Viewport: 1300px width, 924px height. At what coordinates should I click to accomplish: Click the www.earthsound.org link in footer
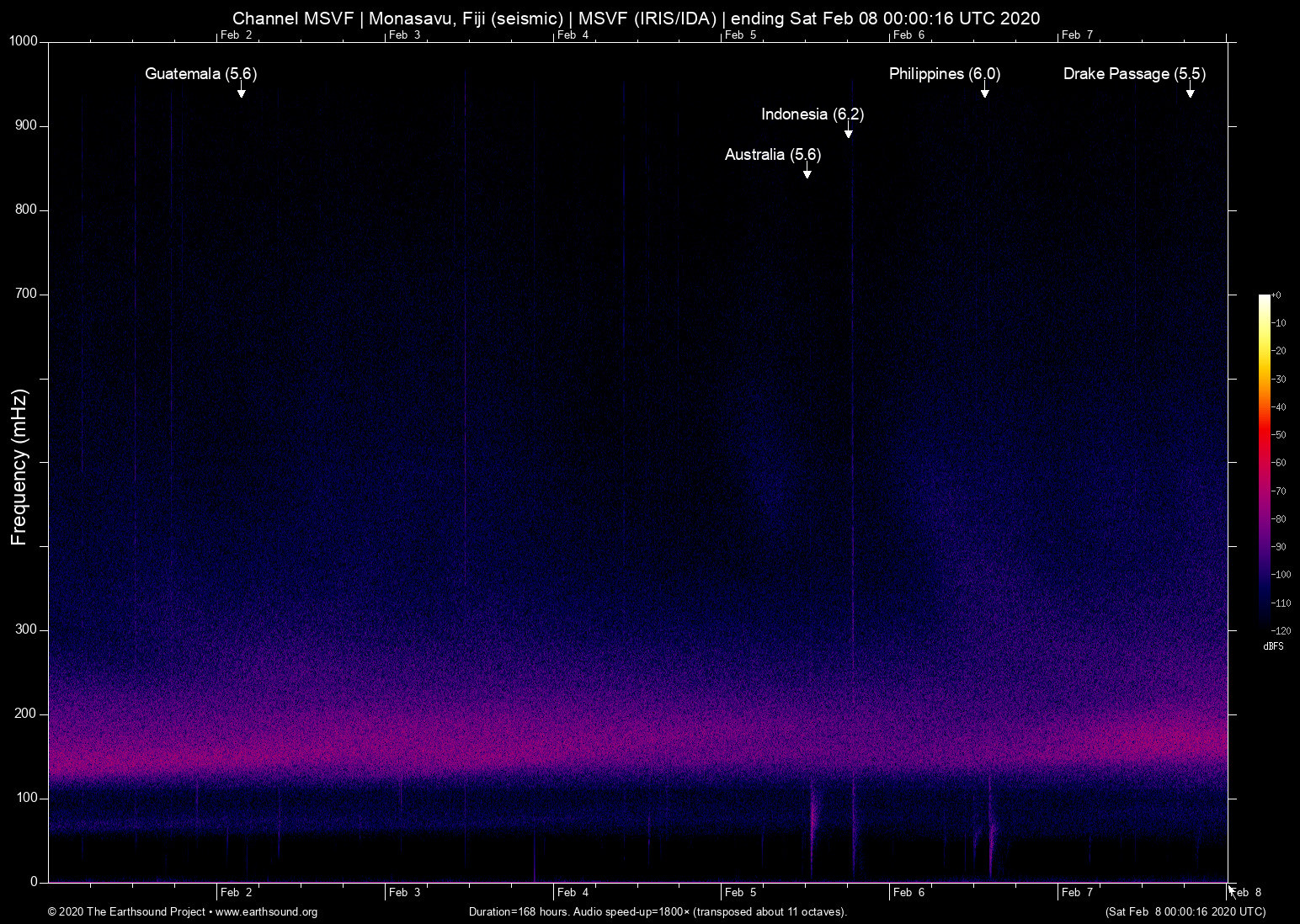pos(266,911)
